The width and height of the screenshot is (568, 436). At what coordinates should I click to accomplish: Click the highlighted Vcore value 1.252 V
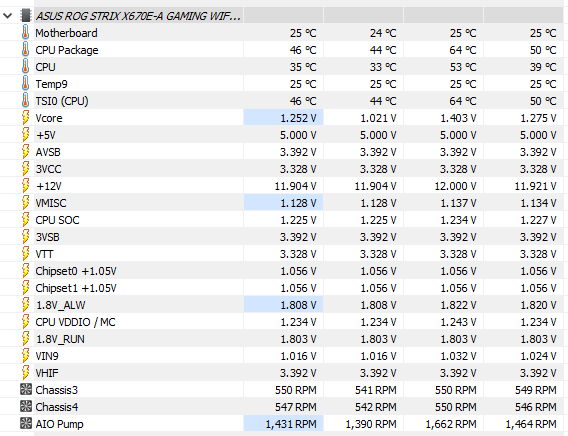point(298,118)
